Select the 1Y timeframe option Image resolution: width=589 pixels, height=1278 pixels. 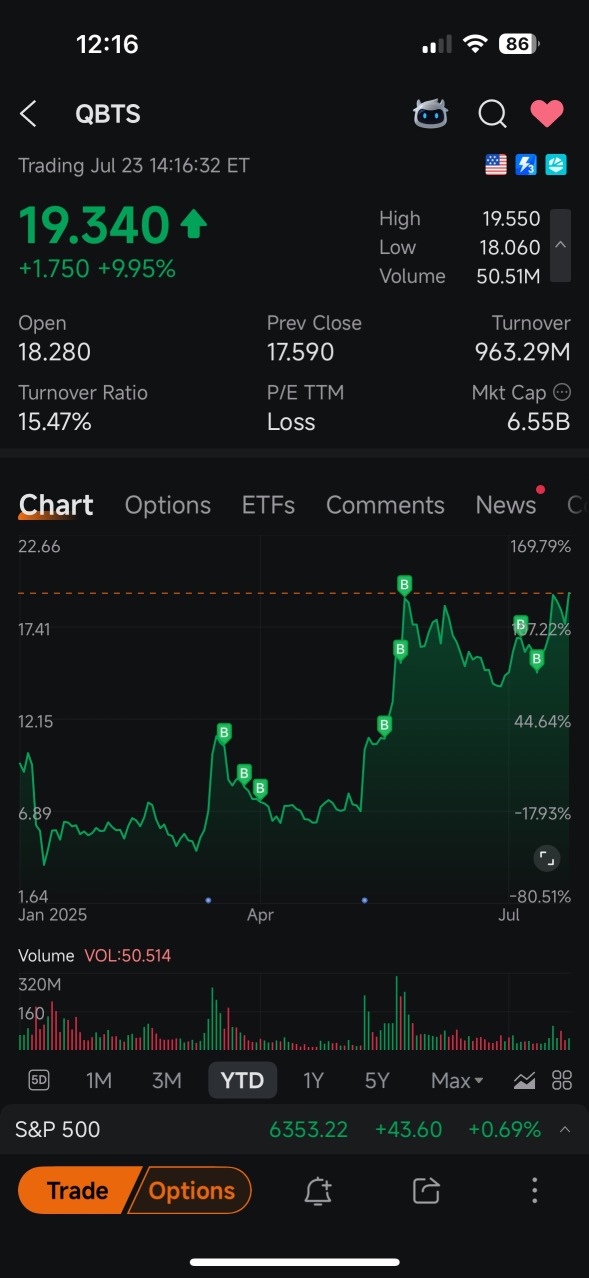[313, 1080]
